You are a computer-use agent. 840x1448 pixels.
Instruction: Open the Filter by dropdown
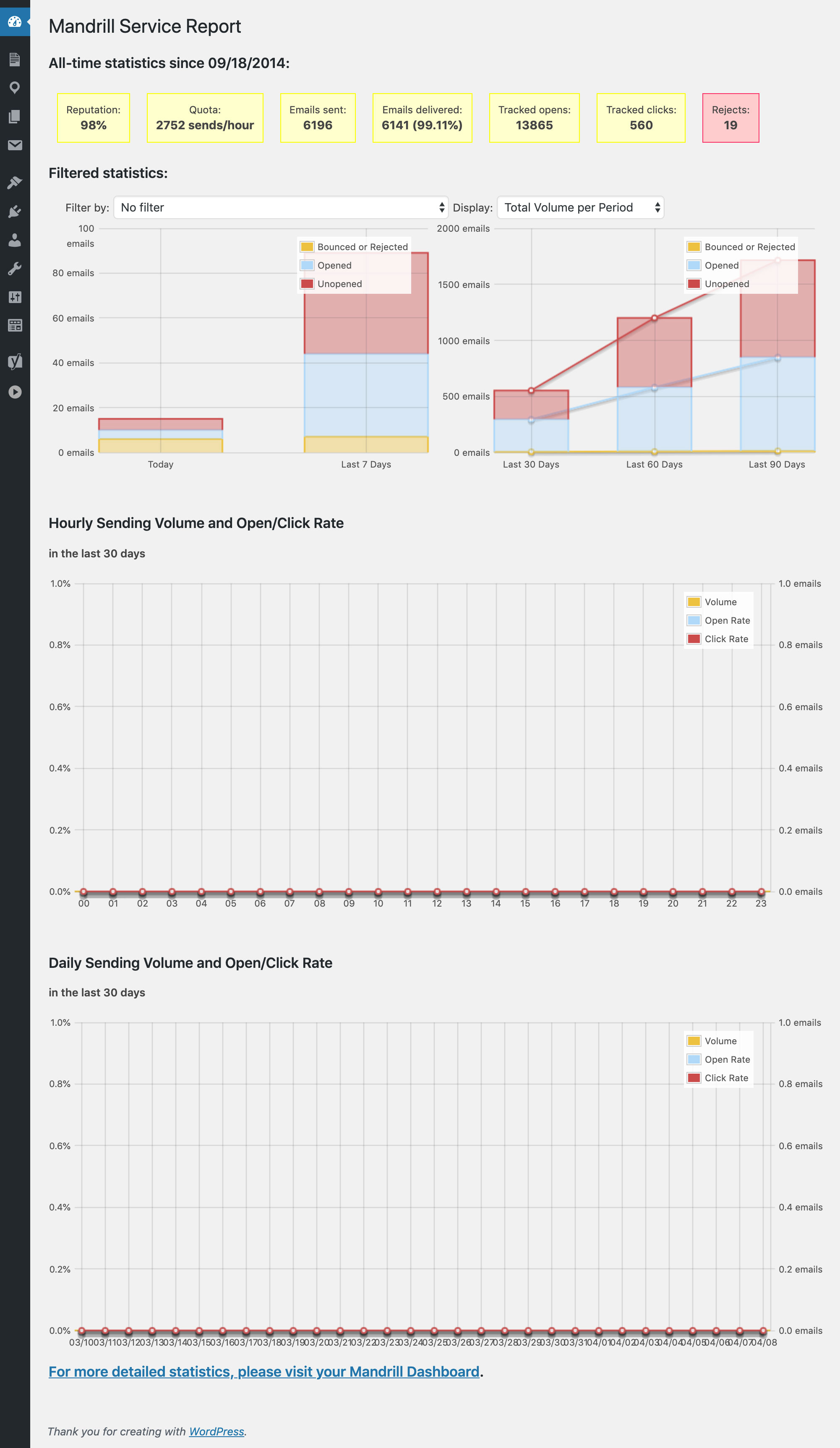[x=280, y=207]
